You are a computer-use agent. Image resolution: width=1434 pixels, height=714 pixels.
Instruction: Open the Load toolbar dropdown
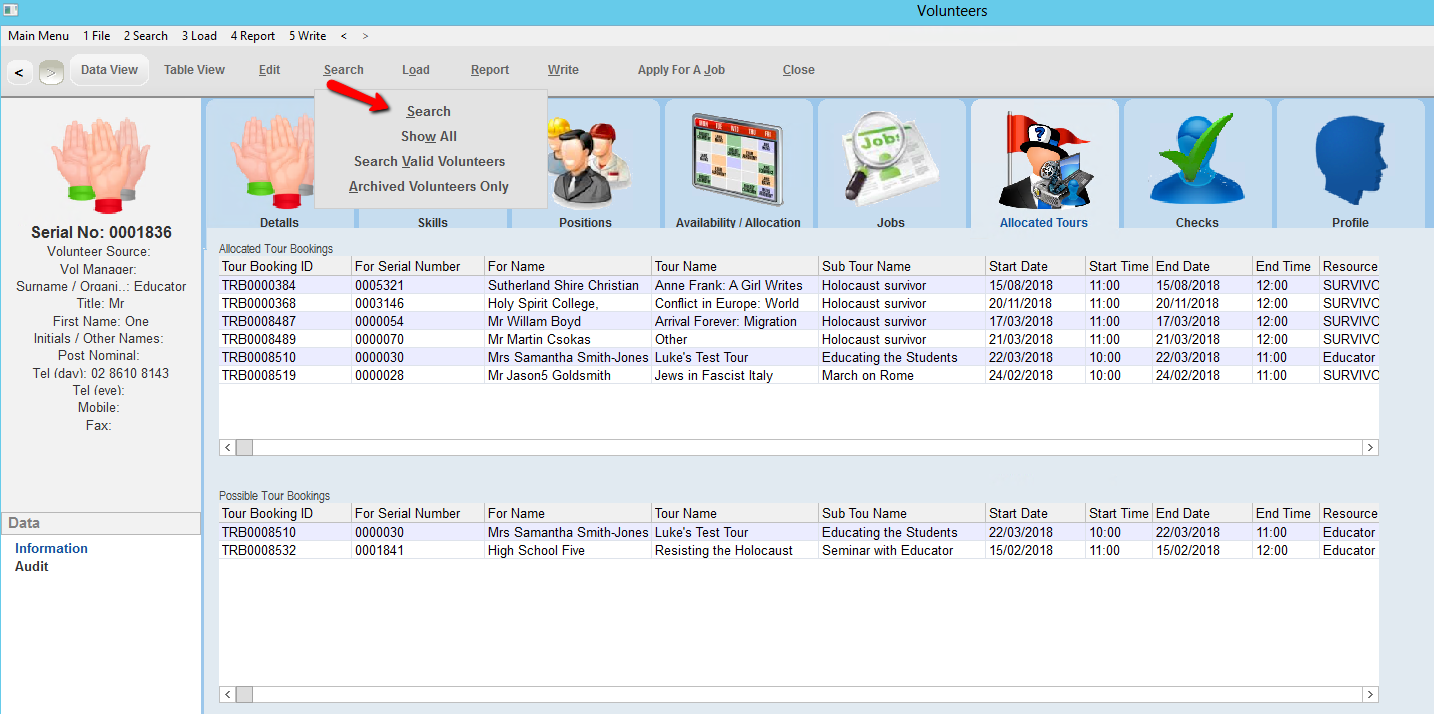tap(416, 70)
